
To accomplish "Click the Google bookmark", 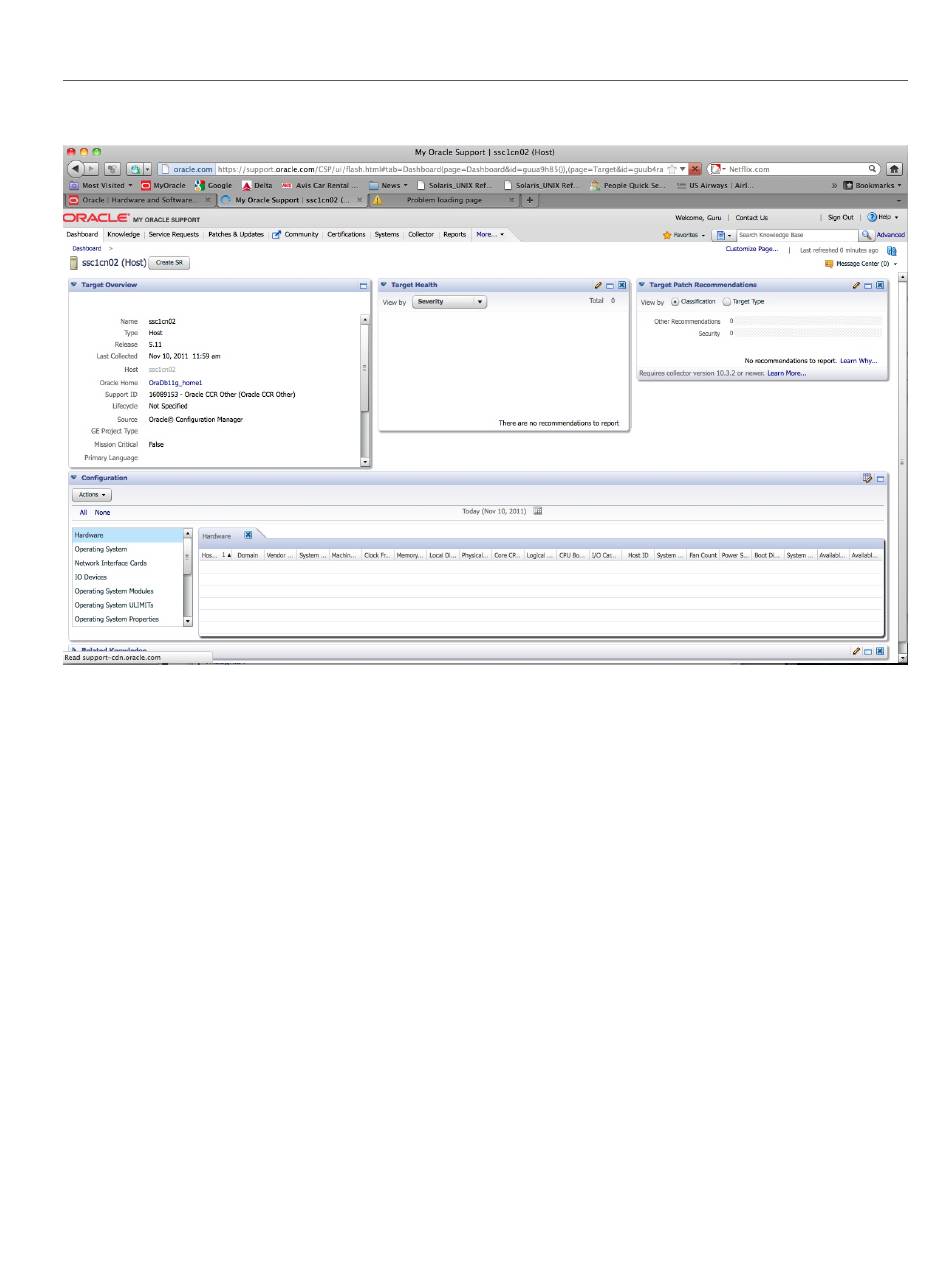I will (213, 185).
